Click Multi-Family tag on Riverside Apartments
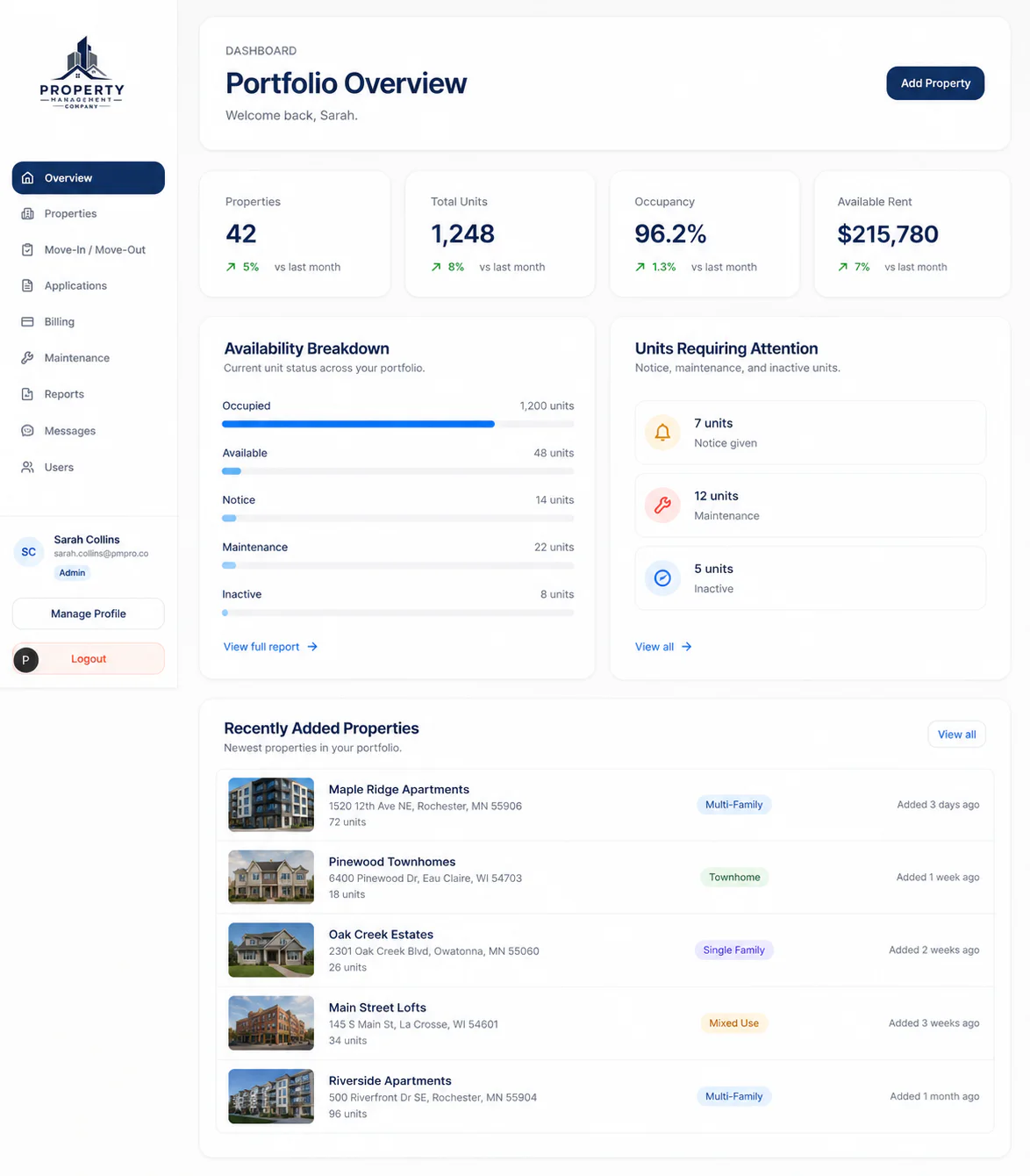 [734, 1096]
